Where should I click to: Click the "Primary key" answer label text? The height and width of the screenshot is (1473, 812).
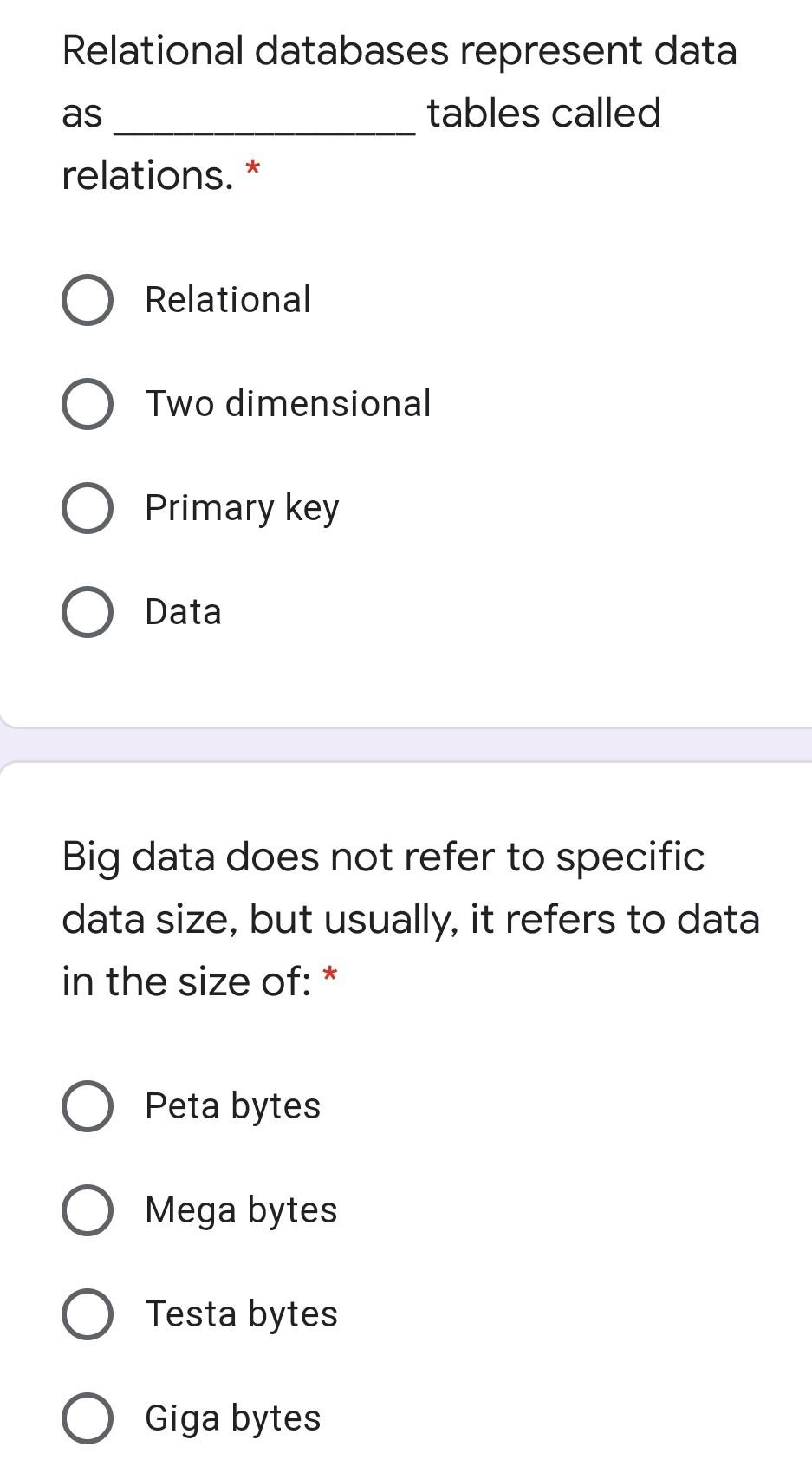tap(242, 508)
